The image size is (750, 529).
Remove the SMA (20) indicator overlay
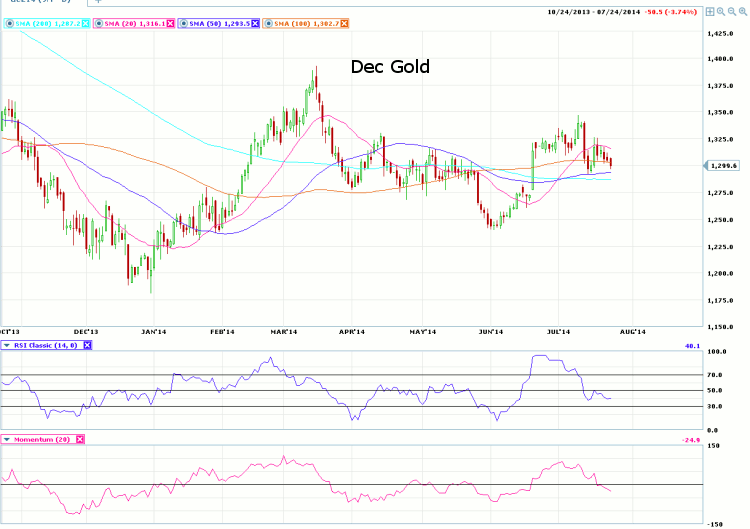click(x=169, y=22)
